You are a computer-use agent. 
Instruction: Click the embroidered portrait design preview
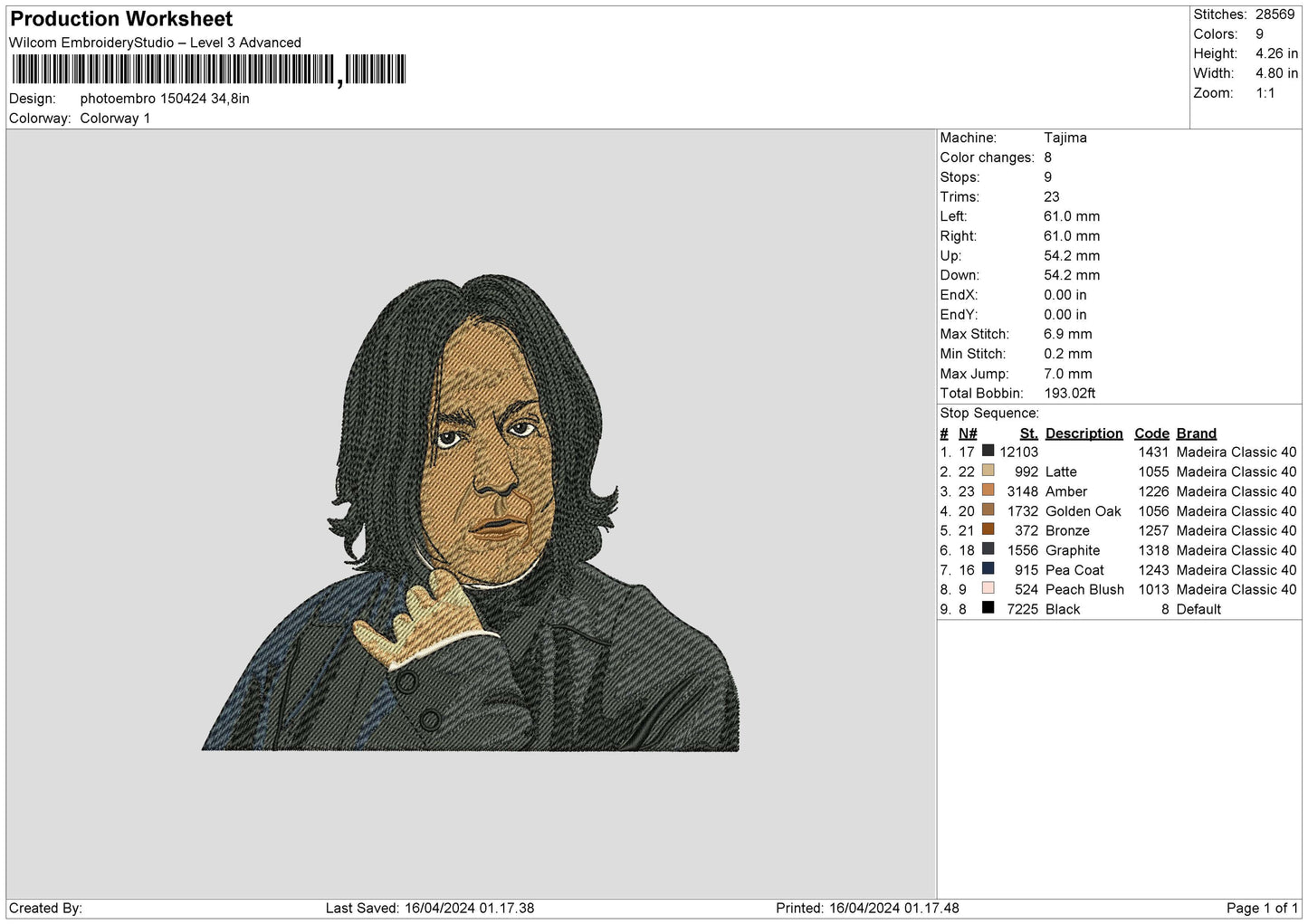tap(470, 513)
